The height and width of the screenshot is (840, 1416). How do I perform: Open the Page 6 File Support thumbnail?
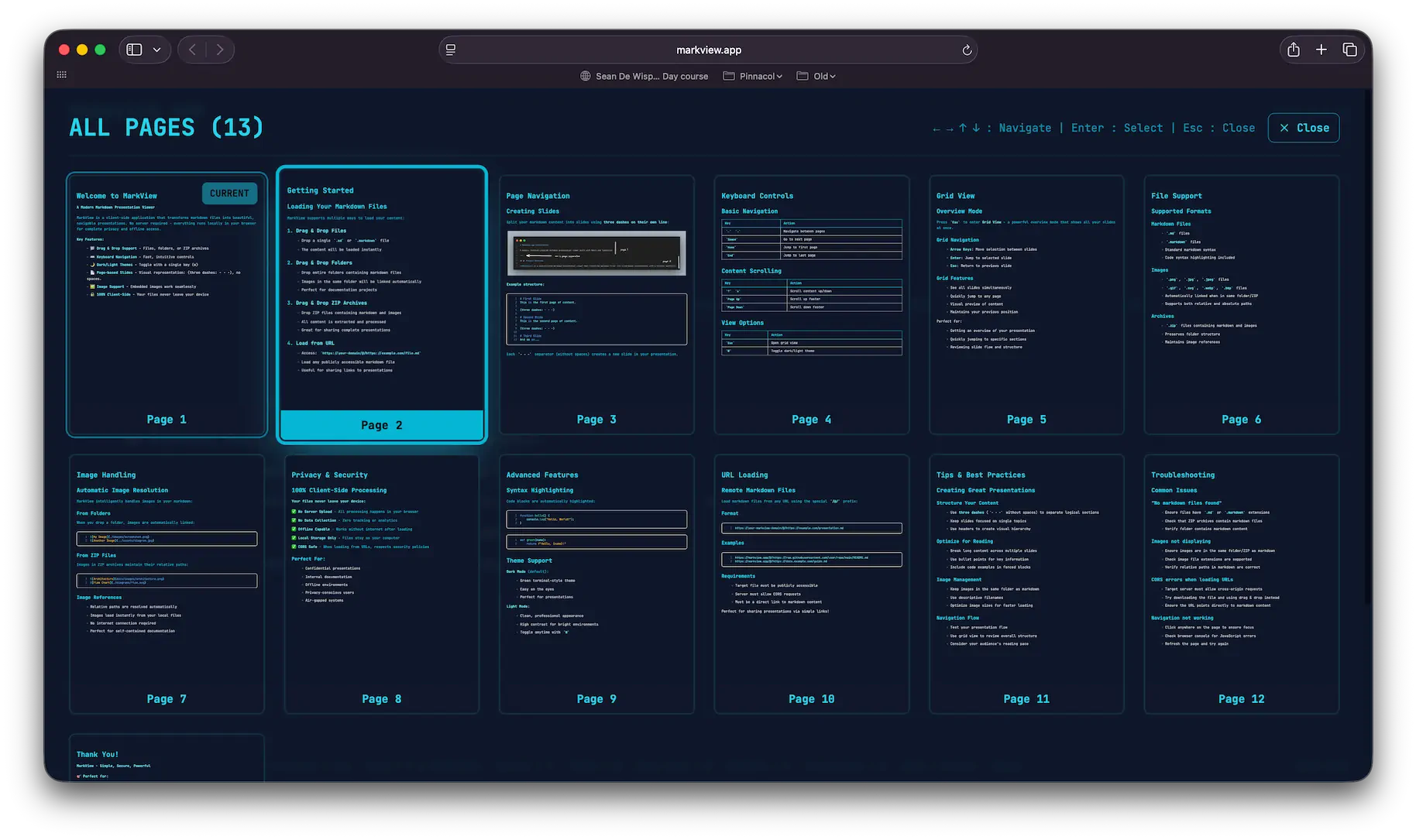(1241, 305)
